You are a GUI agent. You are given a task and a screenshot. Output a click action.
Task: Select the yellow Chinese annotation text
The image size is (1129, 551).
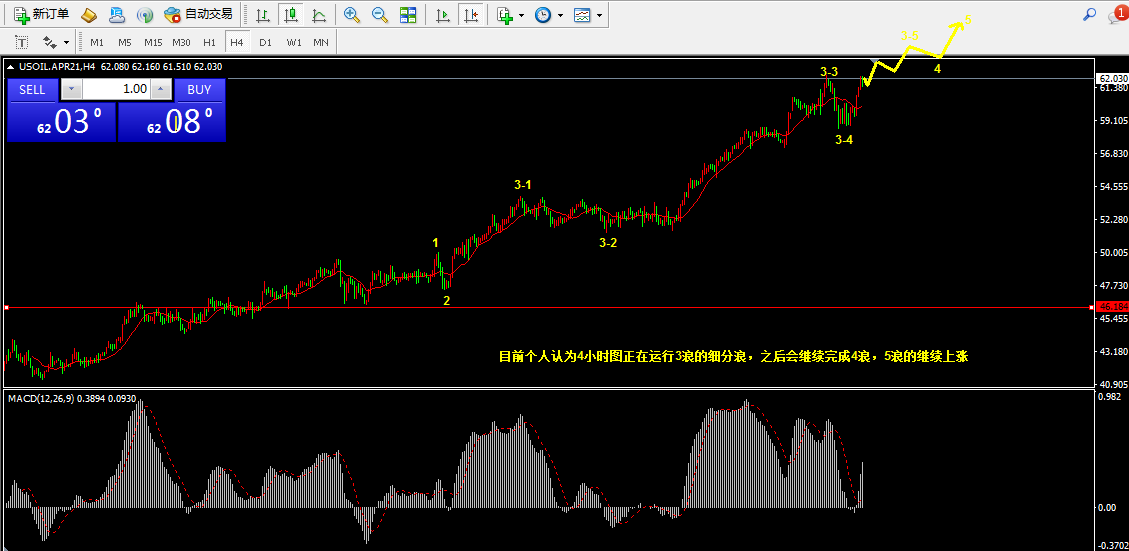pos(733,357)
